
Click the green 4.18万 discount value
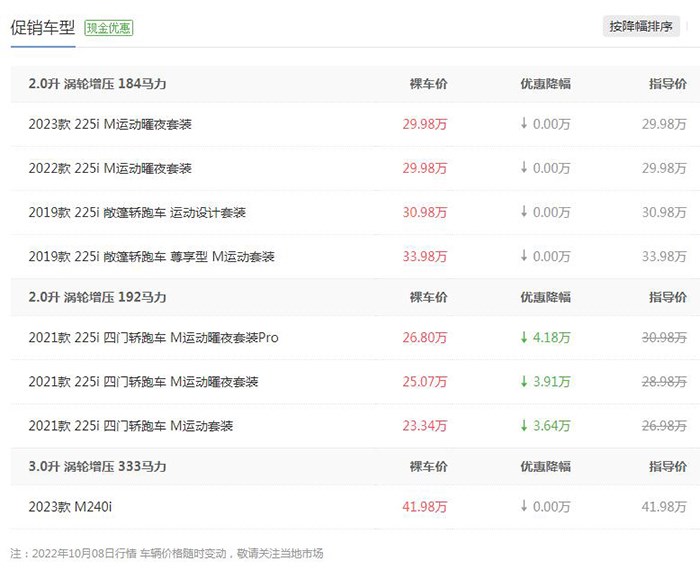[x=552, y=337]
